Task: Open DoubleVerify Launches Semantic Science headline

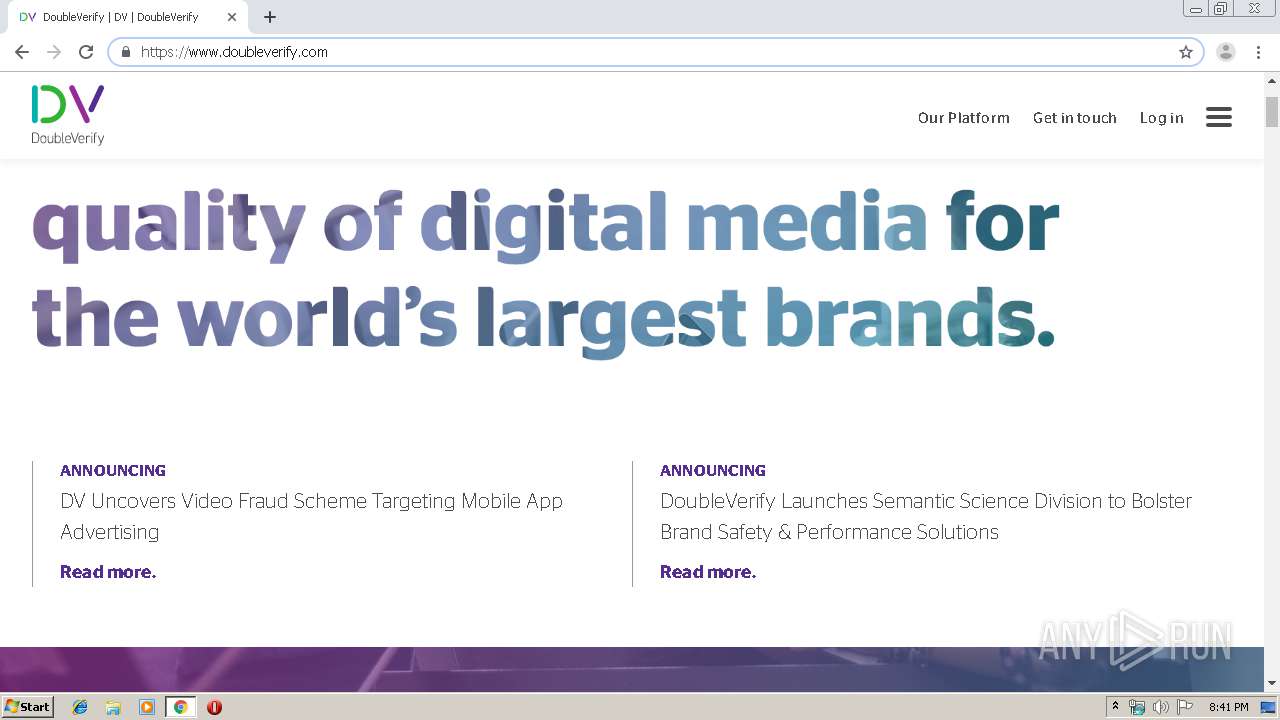Action: [926, 516]
